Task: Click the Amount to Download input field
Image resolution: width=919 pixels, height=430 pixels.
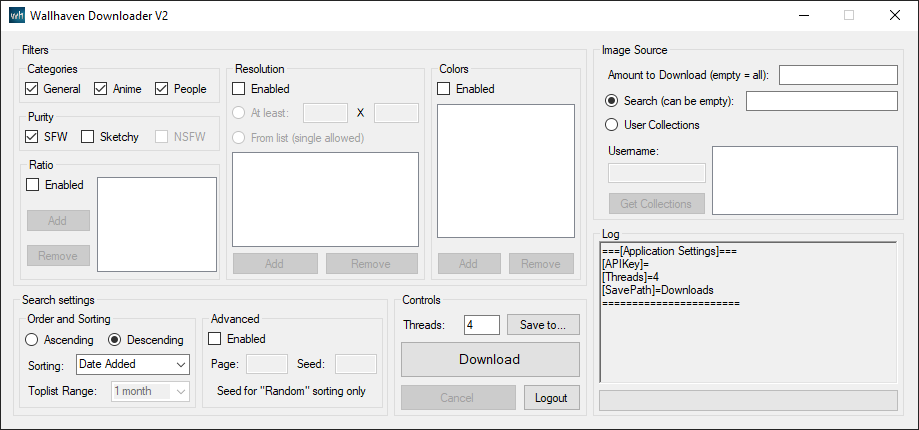Action: pos(838,75)
